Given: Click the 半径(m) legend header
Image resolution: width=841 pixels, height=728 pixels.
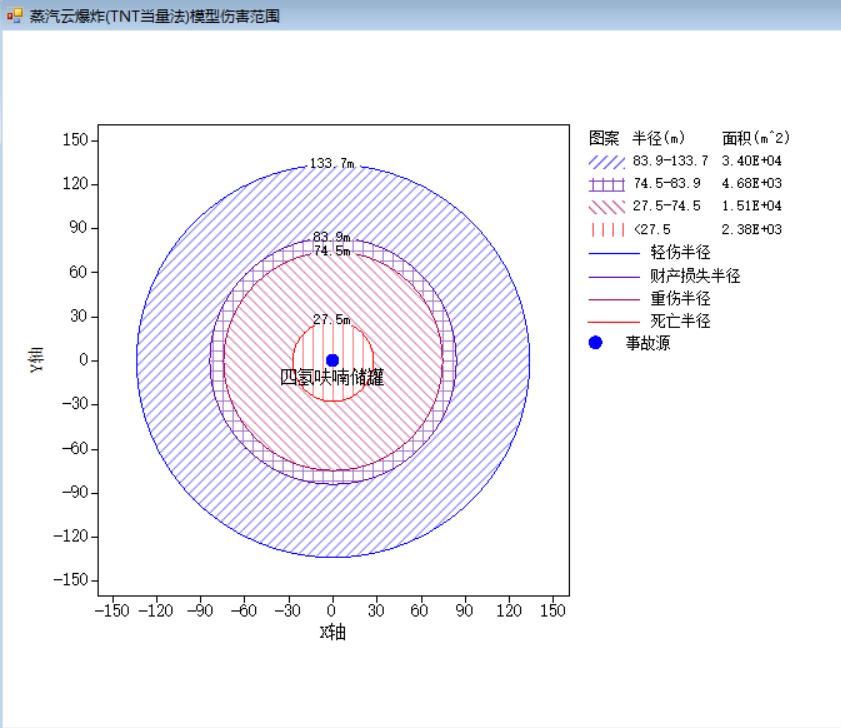Looking at the screenshot, I should coord(659,138).
